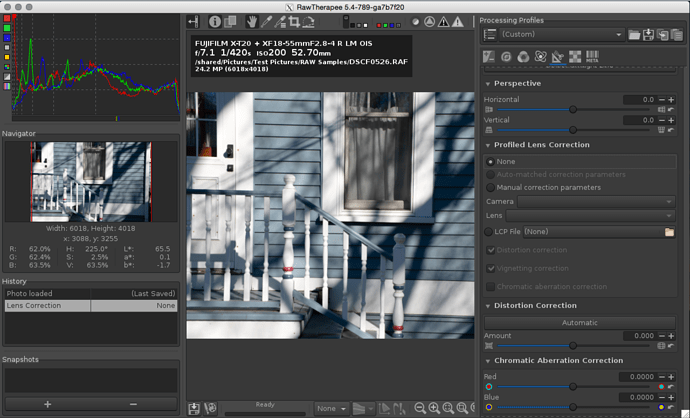Viewport: 690px width, 418px height.
Task: Select LCP File radio option
Action: tap(488, 231)
